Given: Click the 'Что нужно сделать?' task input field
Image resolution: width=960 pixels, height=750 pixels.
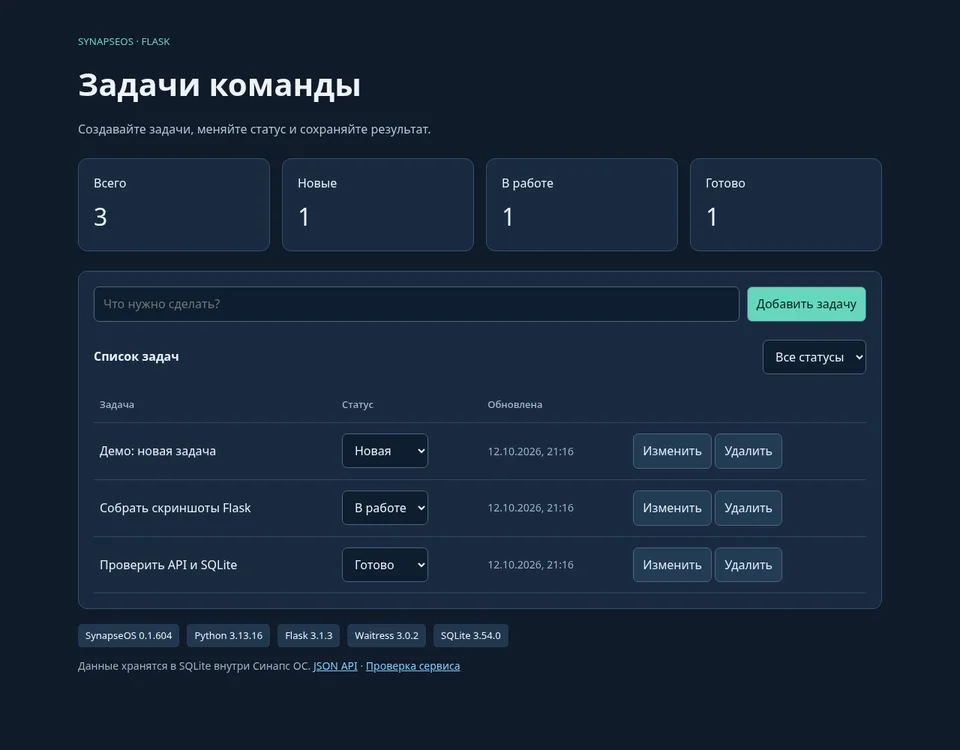Looking at the screenshot, I should pos(416,304).
